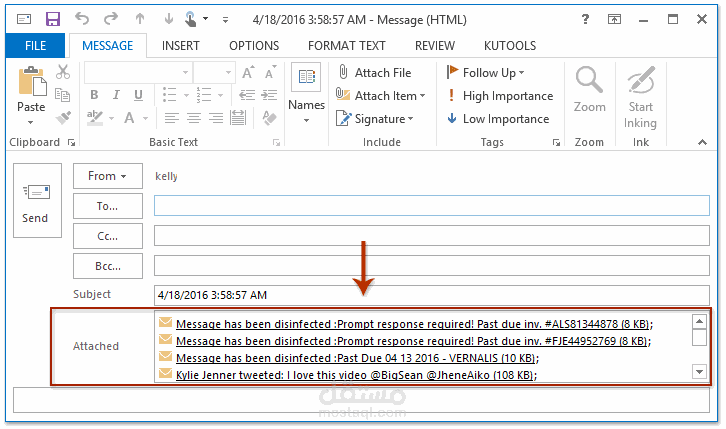Open Follow Up flag dropdown

pyautogui.click(x=485, y=73)
